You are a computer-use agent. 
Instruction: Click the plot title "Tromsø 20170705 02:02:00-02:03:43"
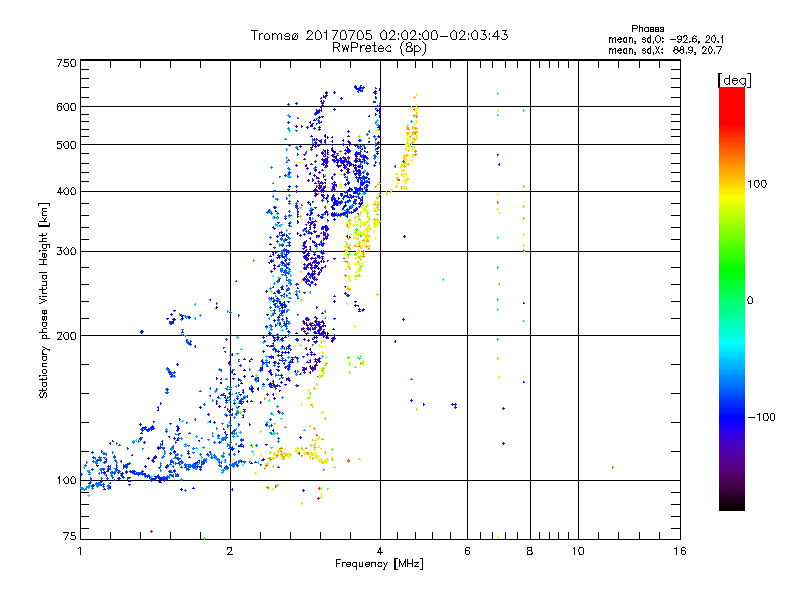point(379,35)
